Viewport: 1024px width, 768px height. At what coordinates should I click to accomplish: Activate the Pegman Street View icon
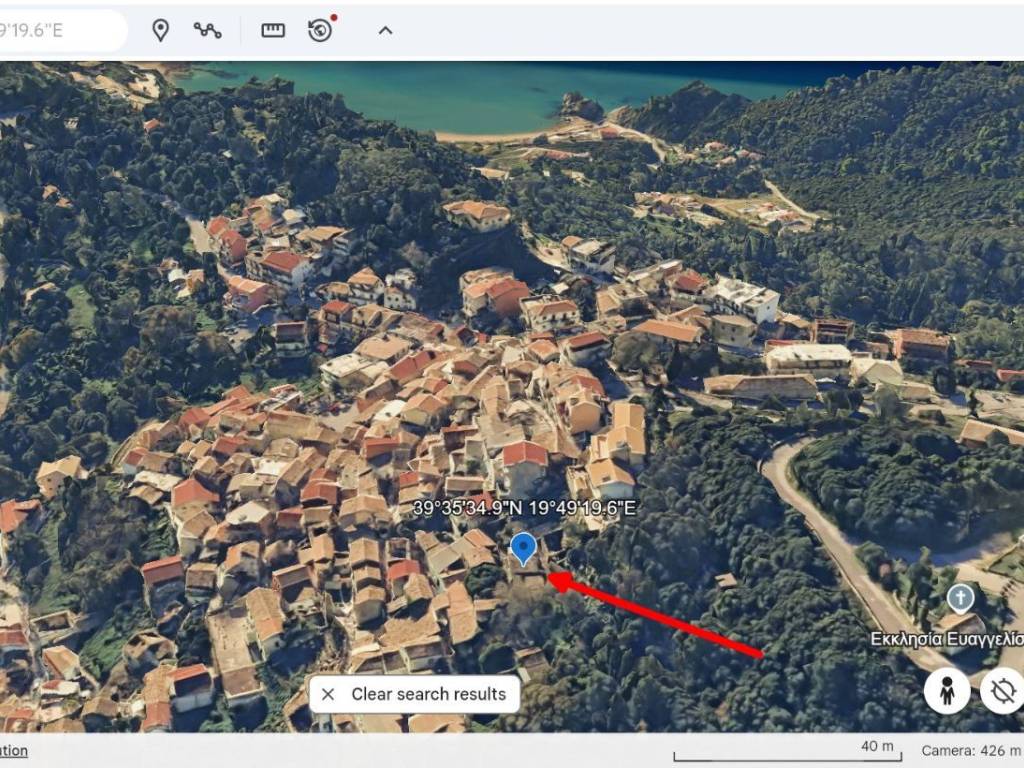(x=946, y=691)
